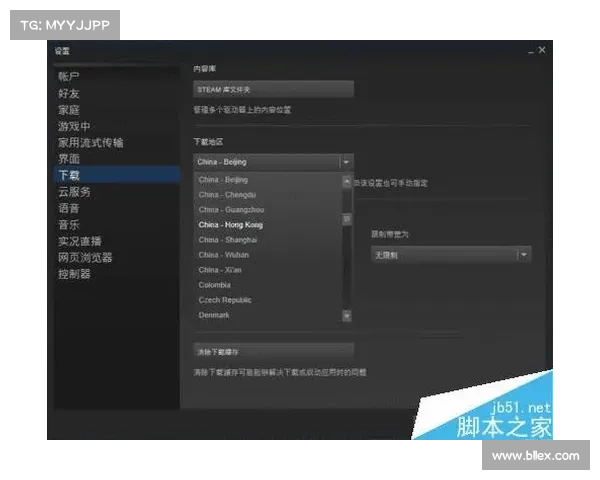600x480 pixels.
Task: Switch to 控制器 settings section
Action: coord(74,273)
